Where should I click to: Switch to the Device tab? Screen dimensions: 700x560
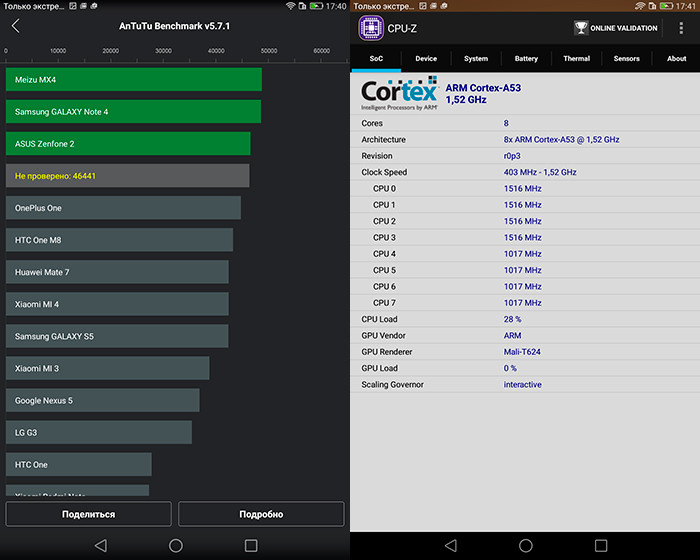coord(426,59)
